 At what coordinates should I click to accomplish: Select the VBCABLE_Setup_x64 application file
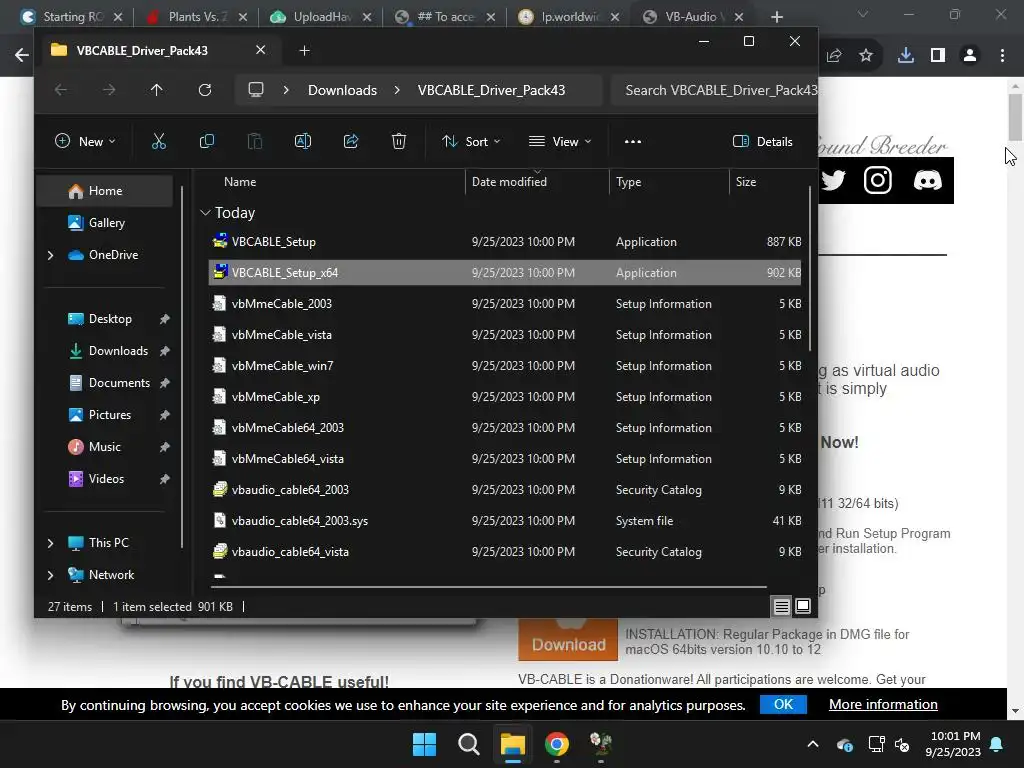[505, 272]
